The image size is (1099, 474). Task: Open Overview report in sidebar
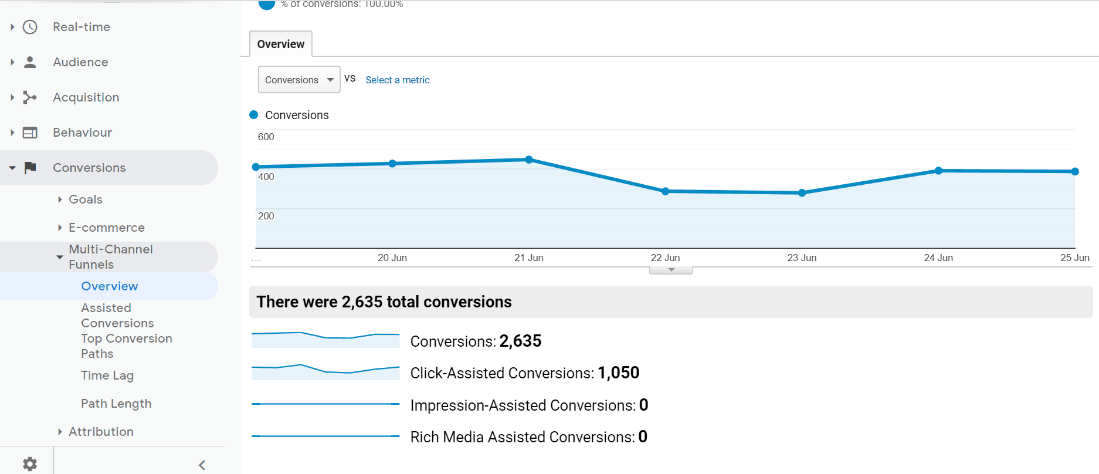[109, 286]
